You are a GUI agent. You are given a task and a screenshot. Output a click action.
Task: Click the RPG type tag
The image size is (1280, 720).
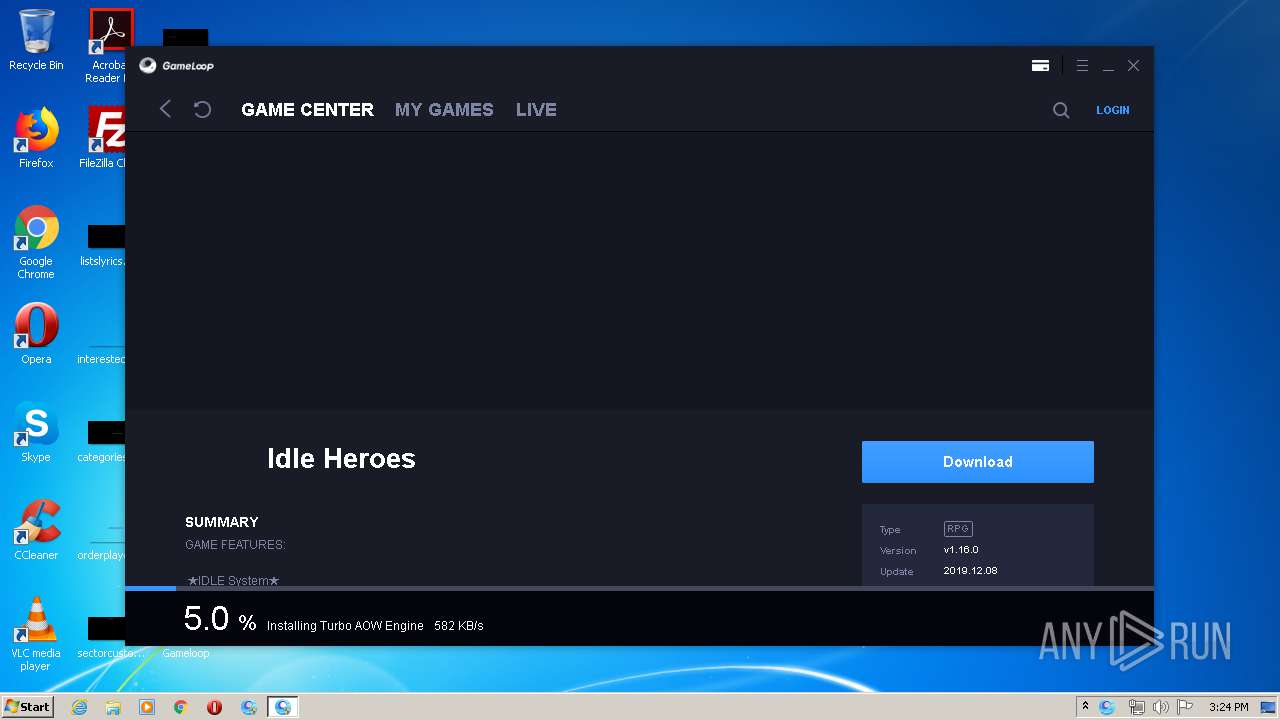(958, 529)
